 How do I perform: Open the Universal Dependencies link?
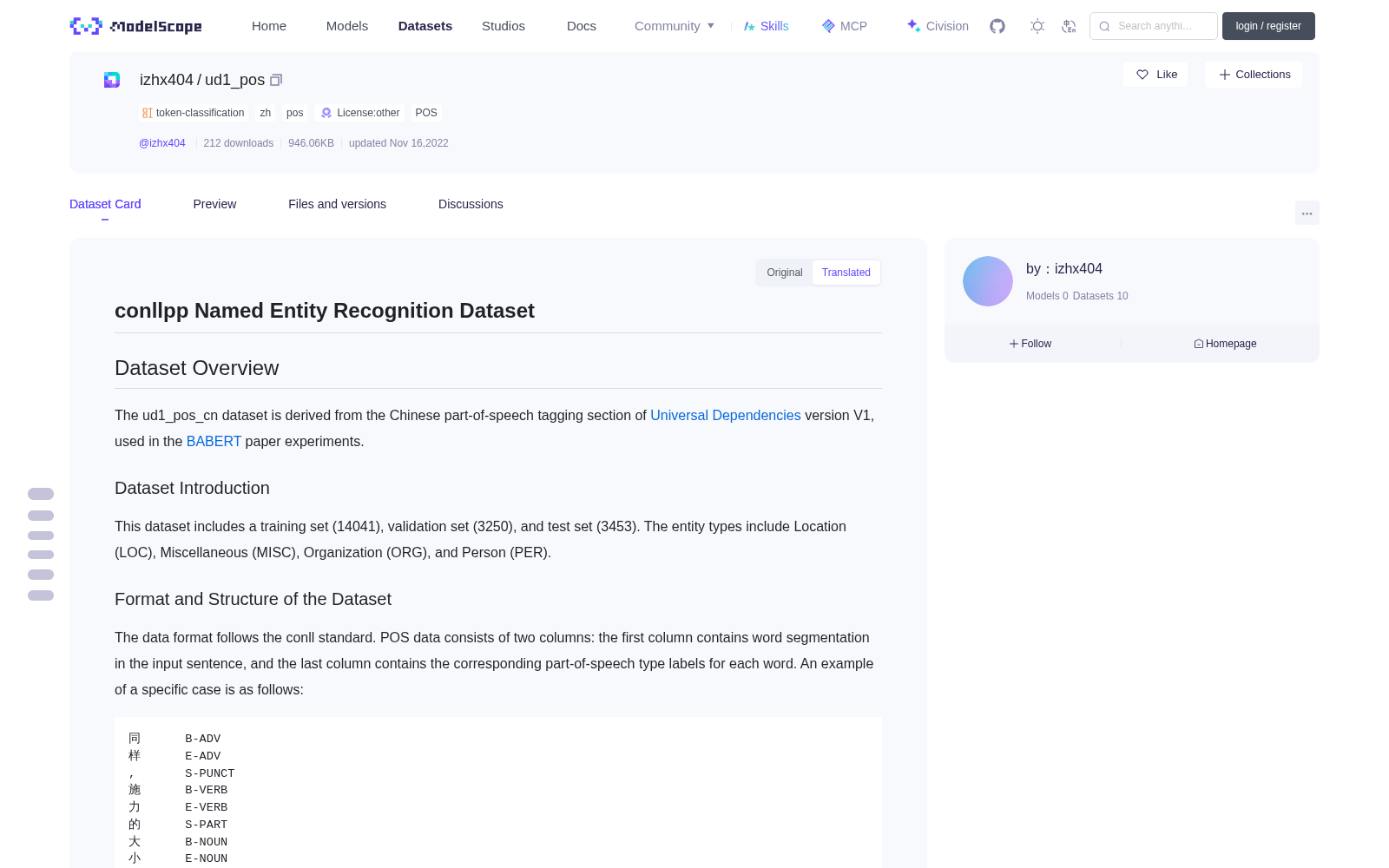[x=726, y=415]
